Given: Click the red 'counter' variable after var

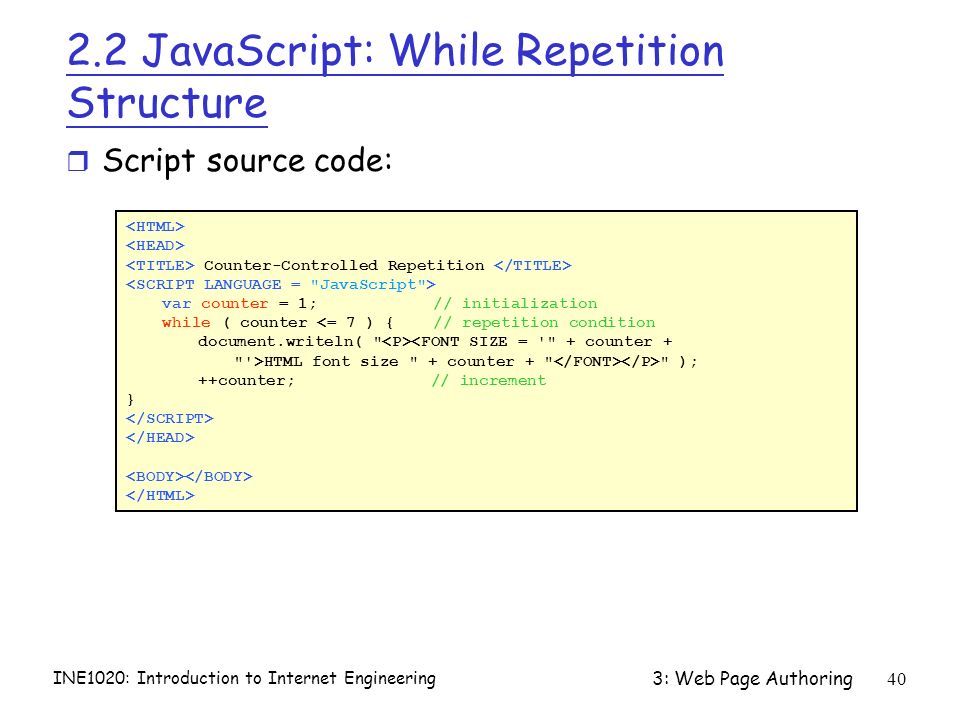Looking at the screenshot, I should 234,304.
